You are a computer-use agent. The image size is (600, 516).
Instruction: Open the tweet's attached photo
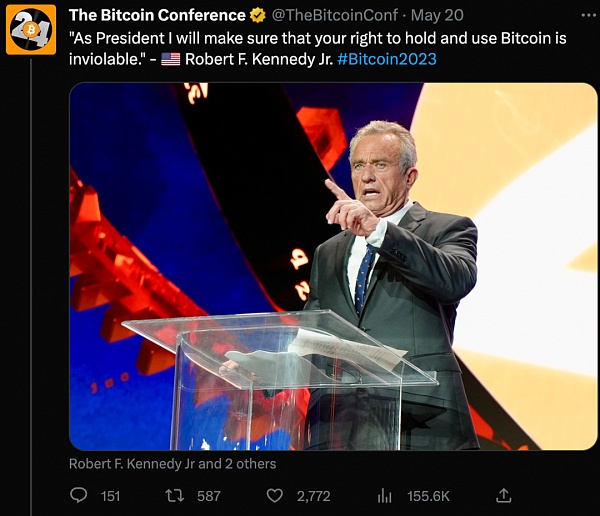(332, 265)
